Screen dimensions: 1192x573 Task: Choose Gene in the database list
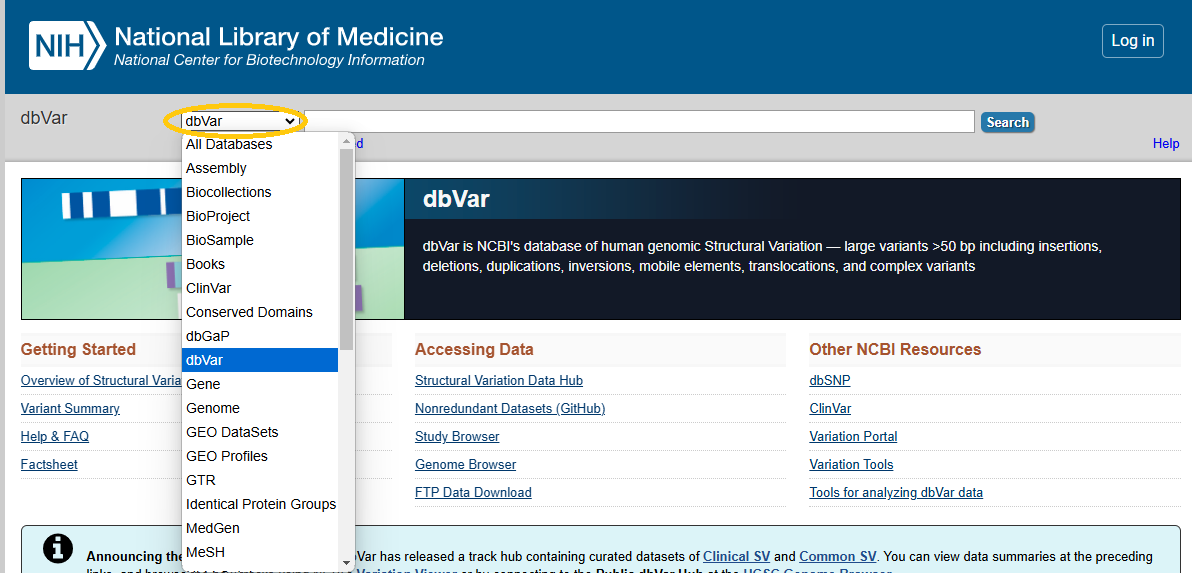(x=260, y=385)
